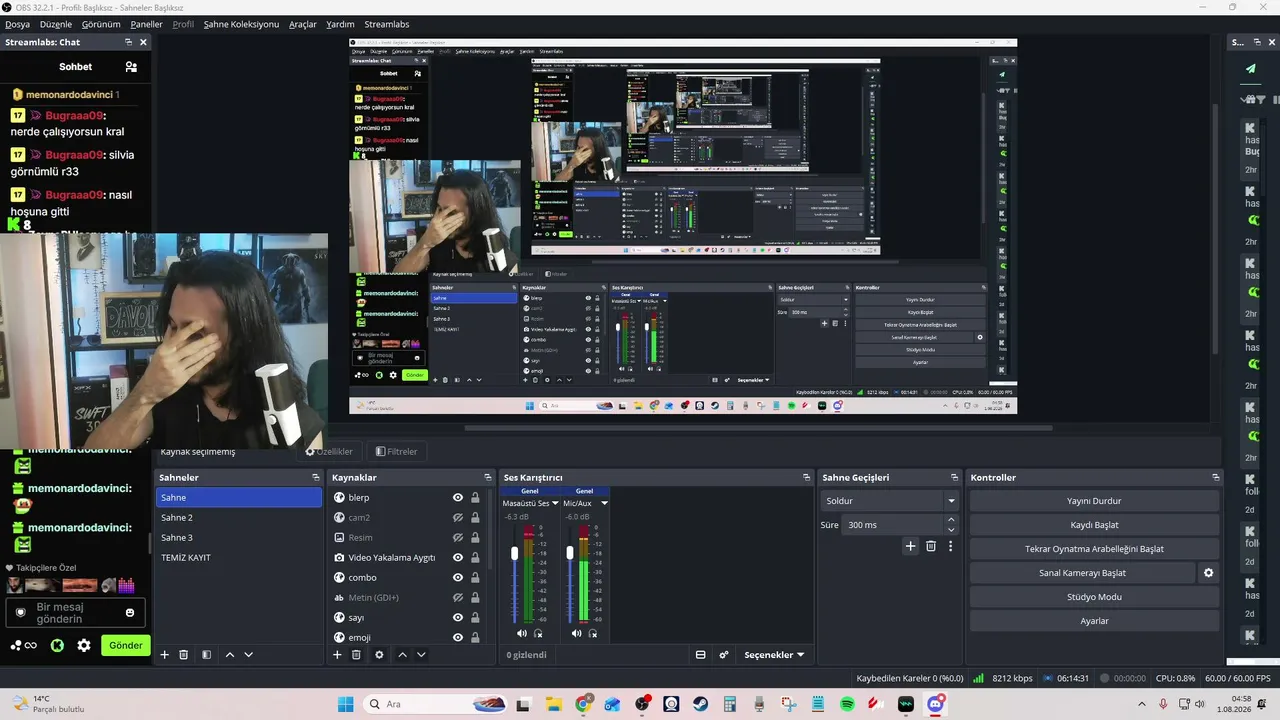Viewport: 1280px width, 720px height.
Task: Open the Görünüm menu
Action: 101,24
